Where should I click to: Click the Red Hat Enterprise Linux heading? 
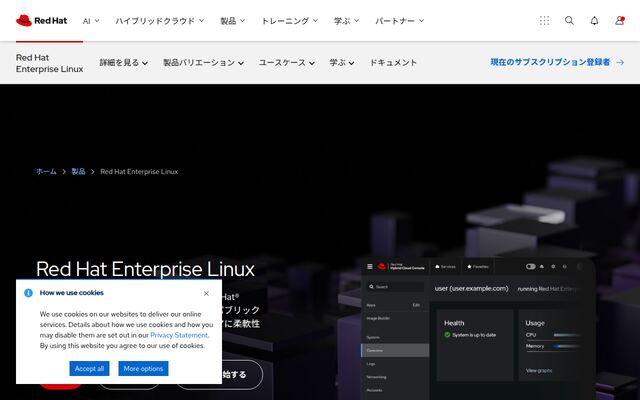coord(145,269)
